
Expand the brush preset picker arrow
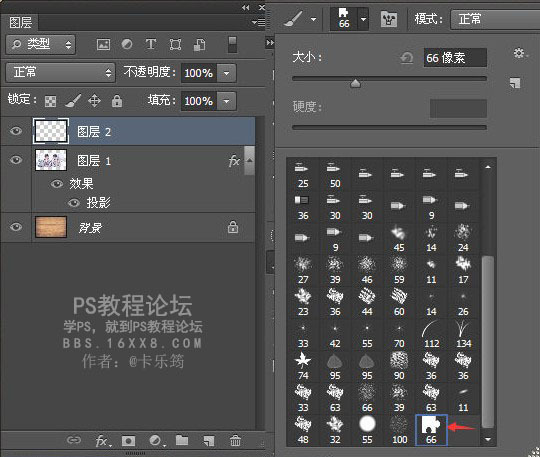[363, 19]
